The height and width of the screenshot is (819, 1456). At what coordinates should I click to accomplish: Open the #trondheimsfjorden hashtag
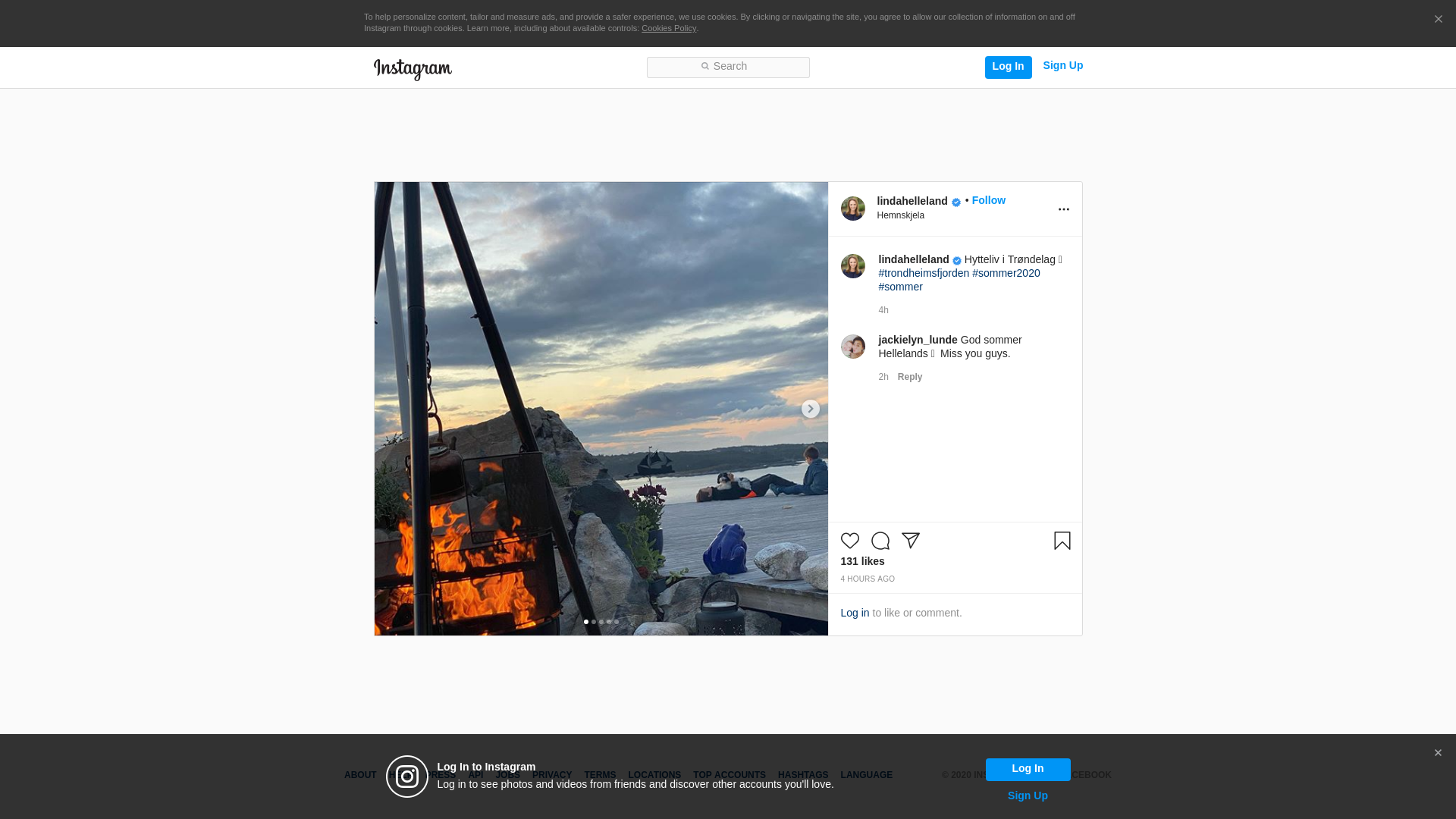point(923,273)
